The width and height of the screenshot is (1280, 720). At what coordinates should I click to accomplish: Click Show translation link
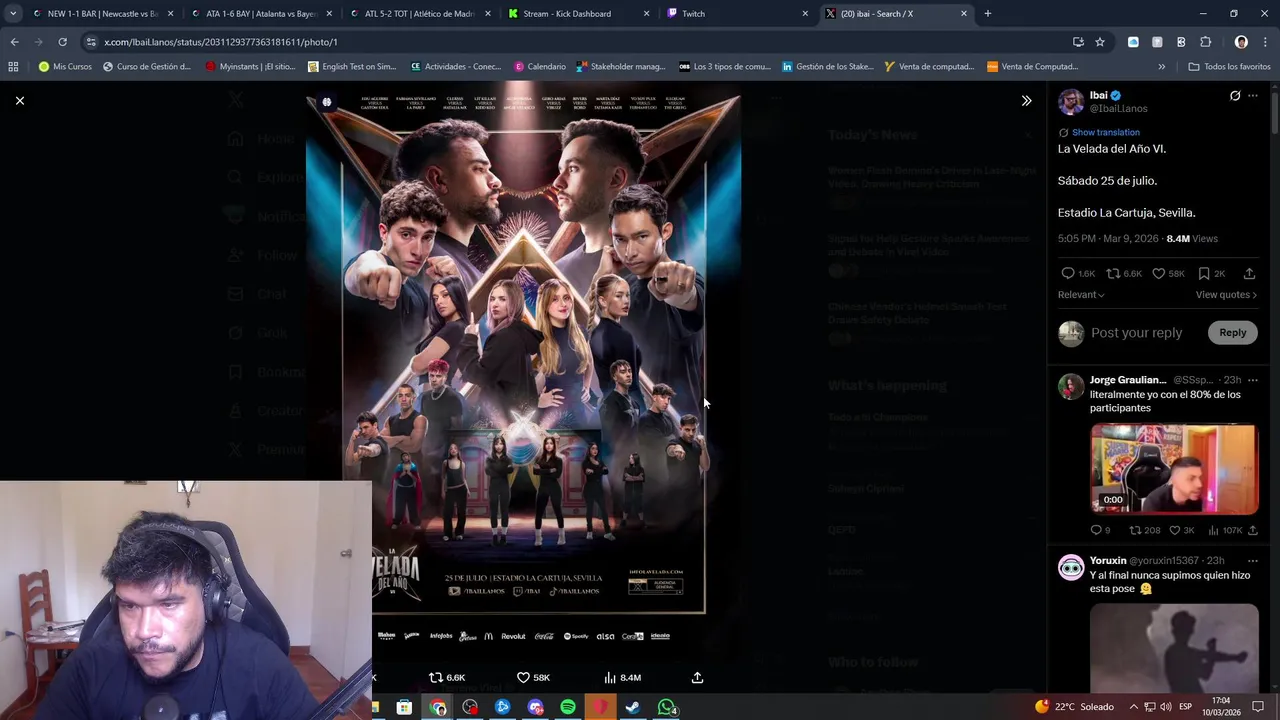pos(1105,132)
